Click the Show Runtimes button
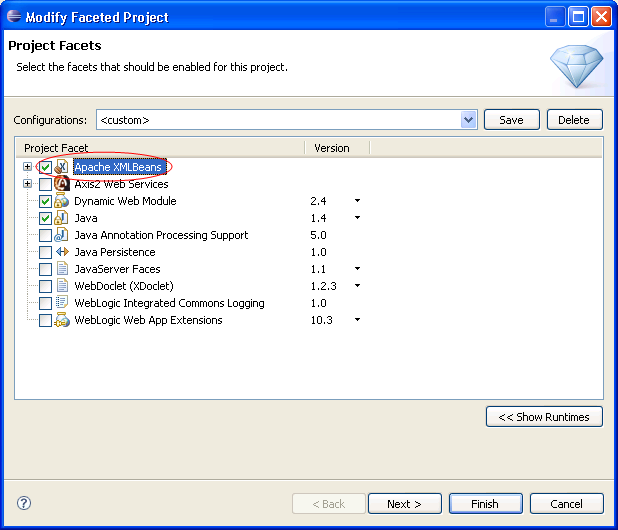Image resolution: width=618 pixels, height=530 pixels. tap(544, 417)
